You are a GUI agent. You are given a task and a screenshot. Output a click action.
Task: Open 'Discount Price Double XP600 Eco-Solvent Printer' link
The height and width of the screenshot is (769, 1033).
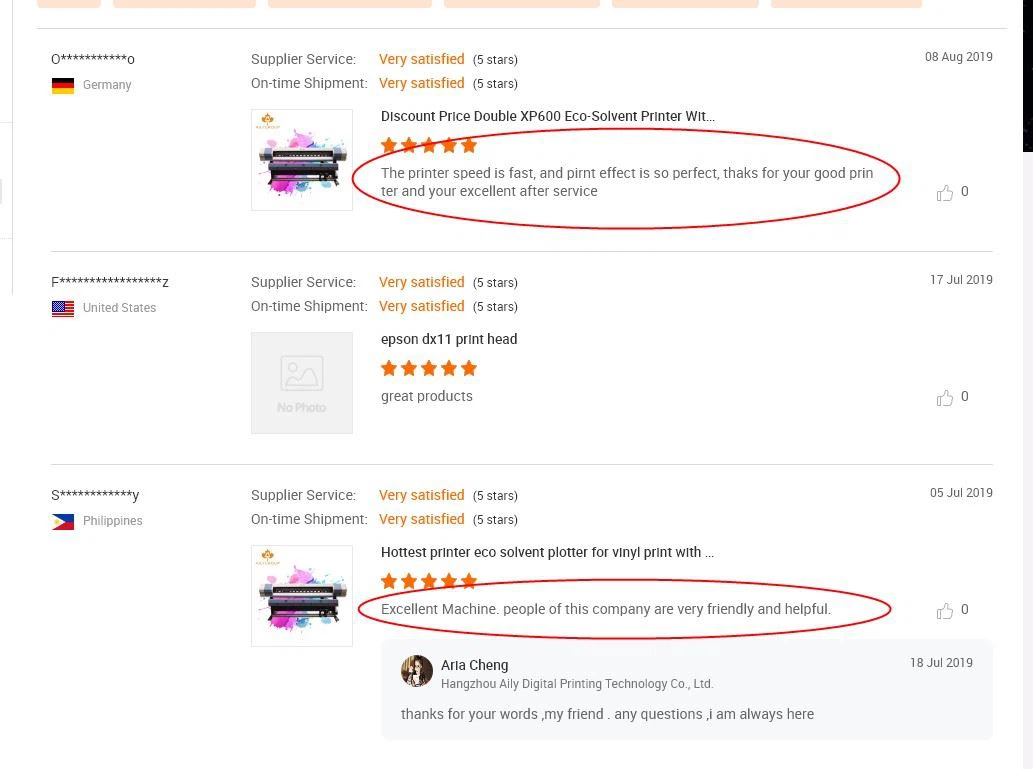pyautogui.click(x=547, y=117)
